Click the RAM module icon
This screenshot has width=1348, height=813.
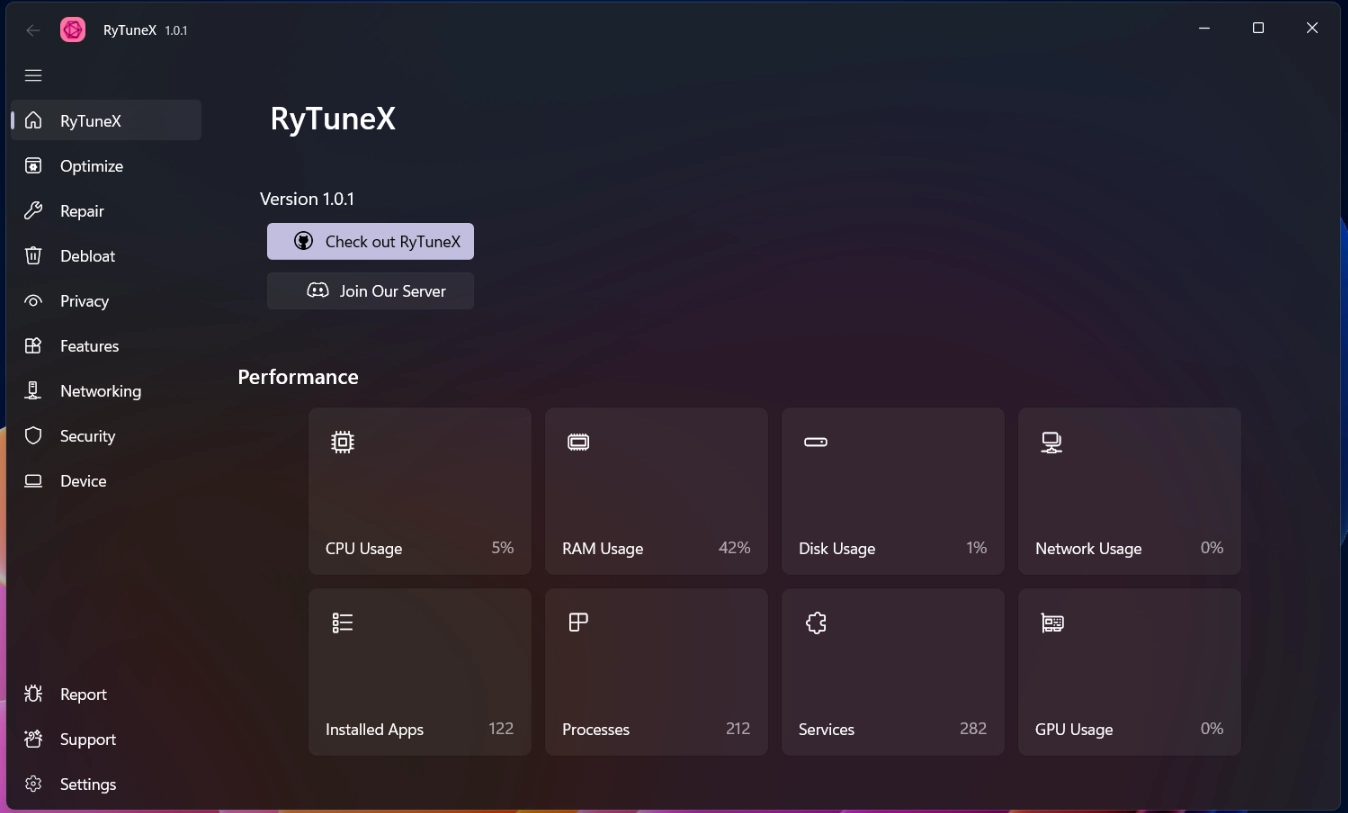(x=579, y=442)
